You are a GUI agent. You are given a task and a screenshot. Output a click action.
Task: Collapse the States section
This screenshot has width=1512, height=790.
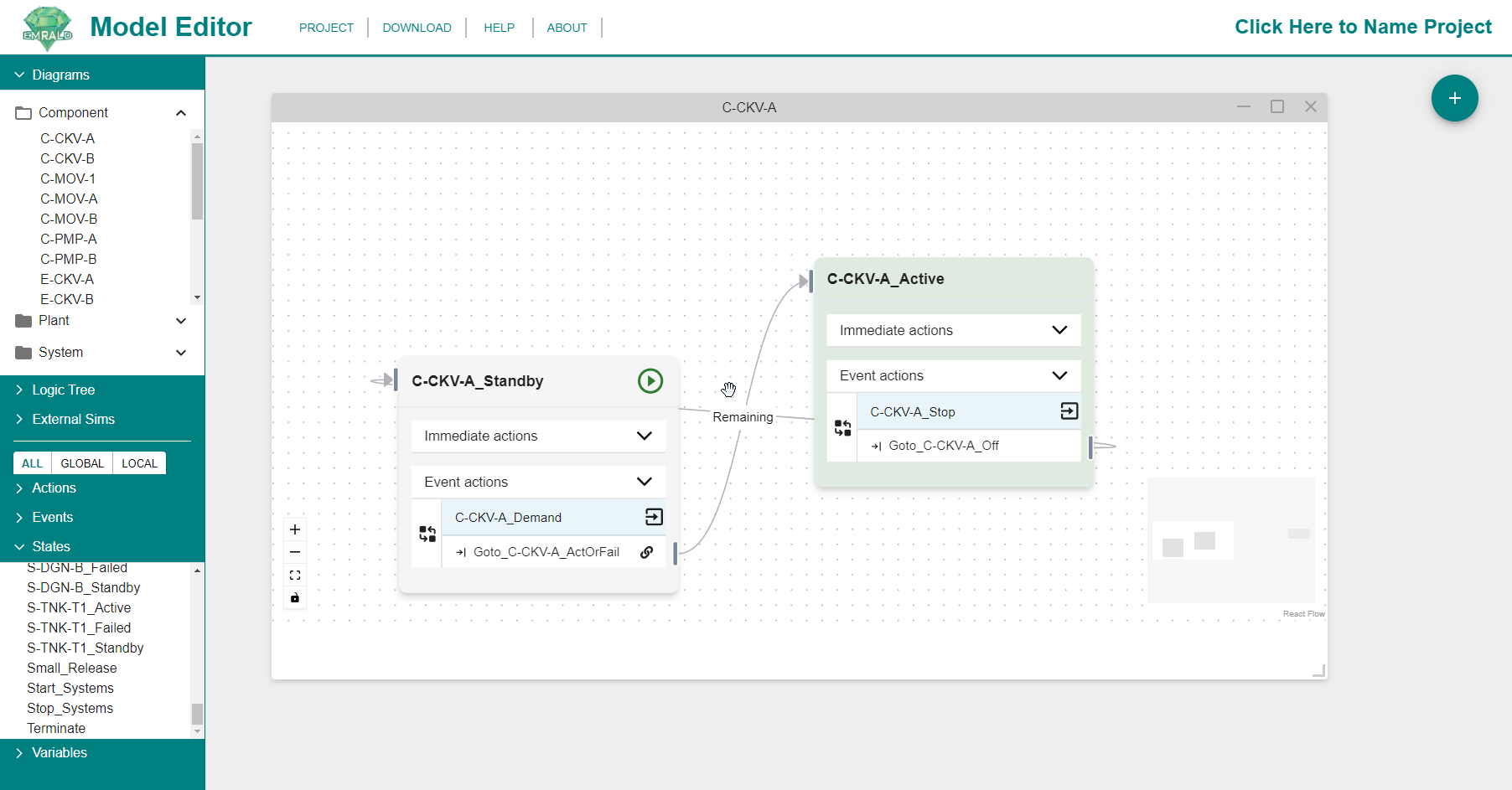click(19, 546)
